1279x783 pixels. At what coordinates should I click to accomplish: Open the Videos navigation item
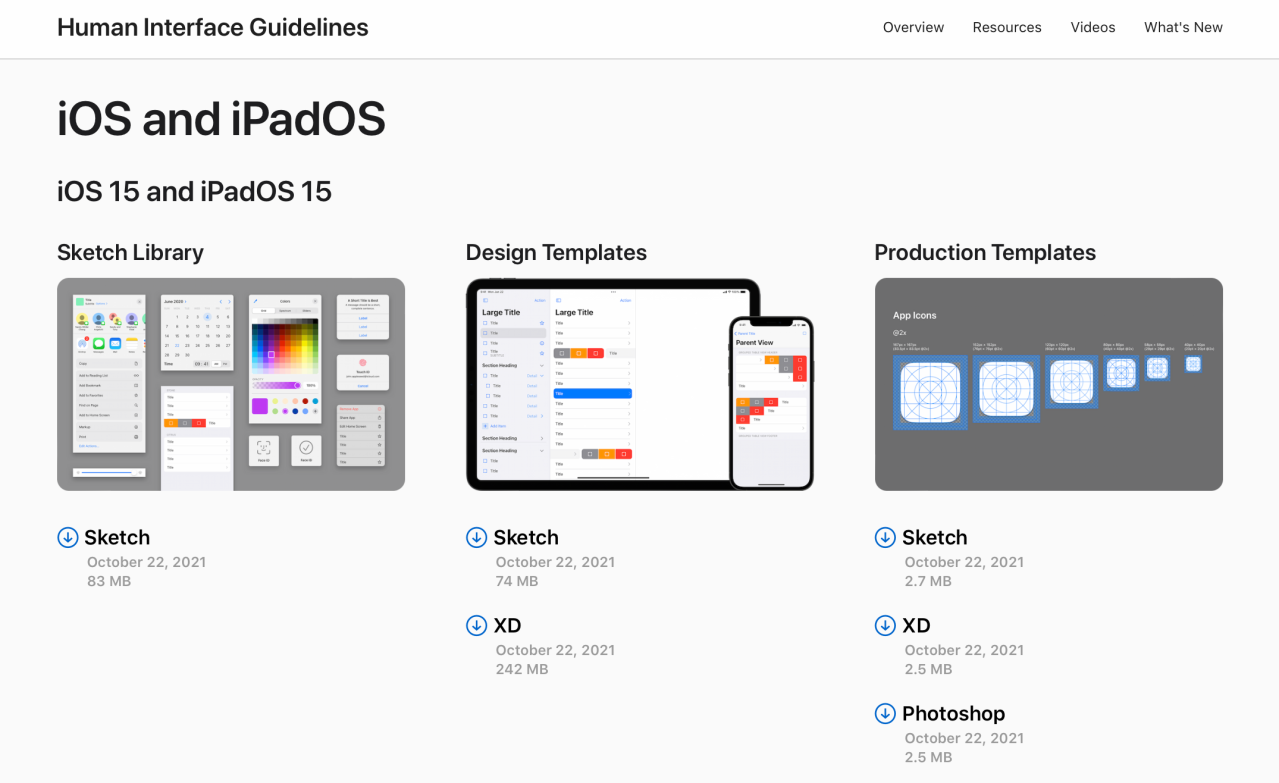(1093, 27)
